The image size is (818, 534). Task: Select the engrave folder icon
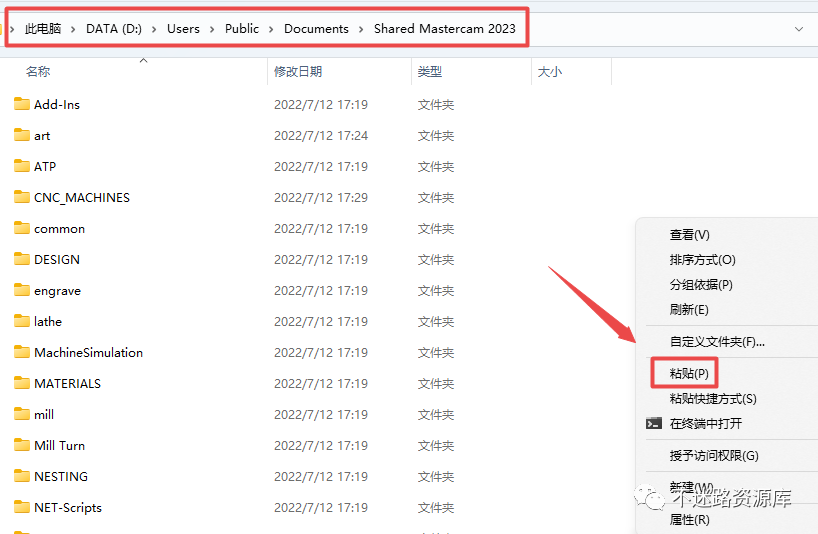[22, 290]
